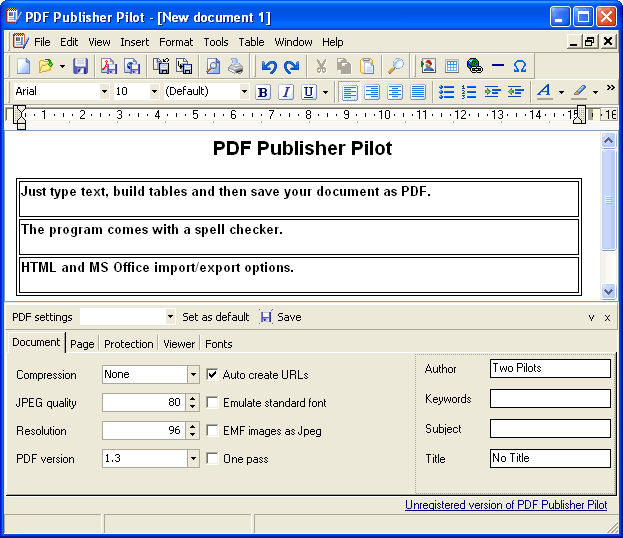The width and height of the screenshot is (623, 538).
Task: Open Find with magnifier icon
Action: (396, 66)
